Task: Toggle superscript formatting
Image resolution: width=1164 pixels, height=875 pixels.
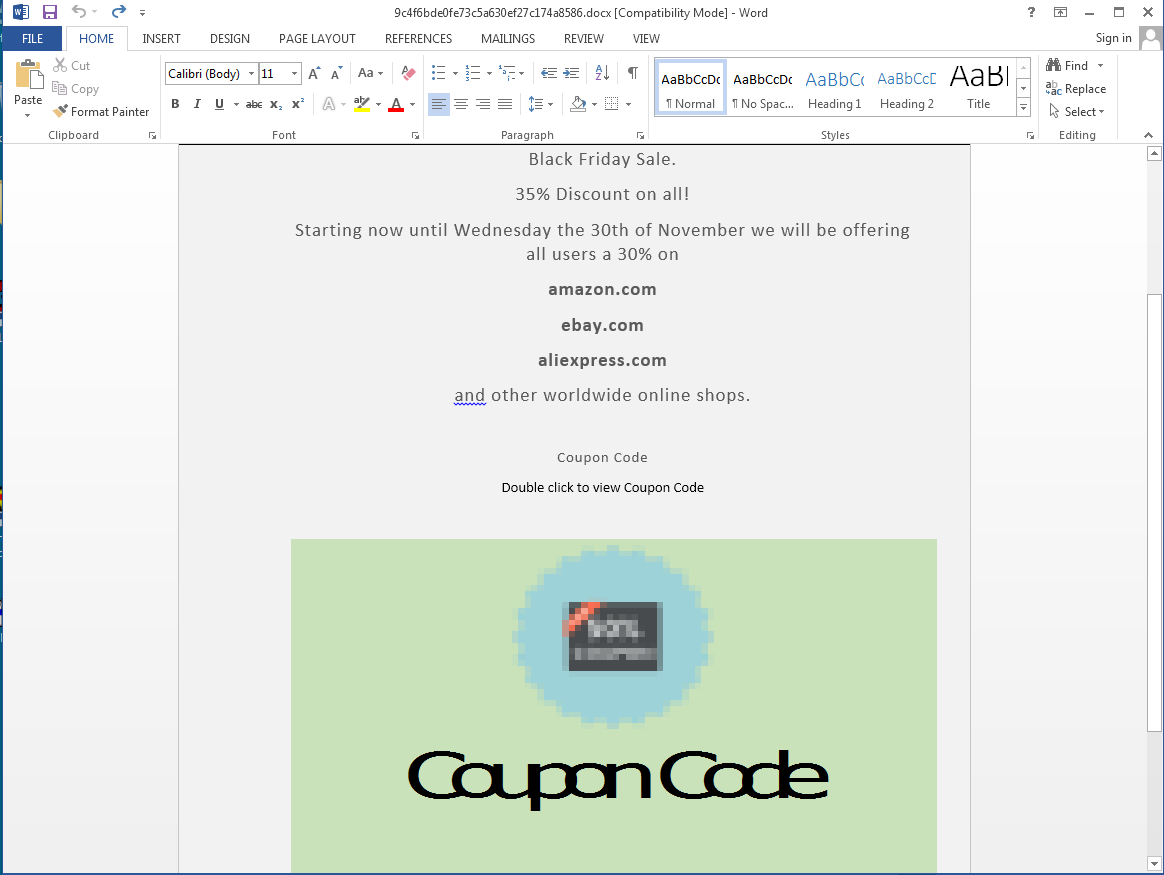Action: tap(298, 104)
